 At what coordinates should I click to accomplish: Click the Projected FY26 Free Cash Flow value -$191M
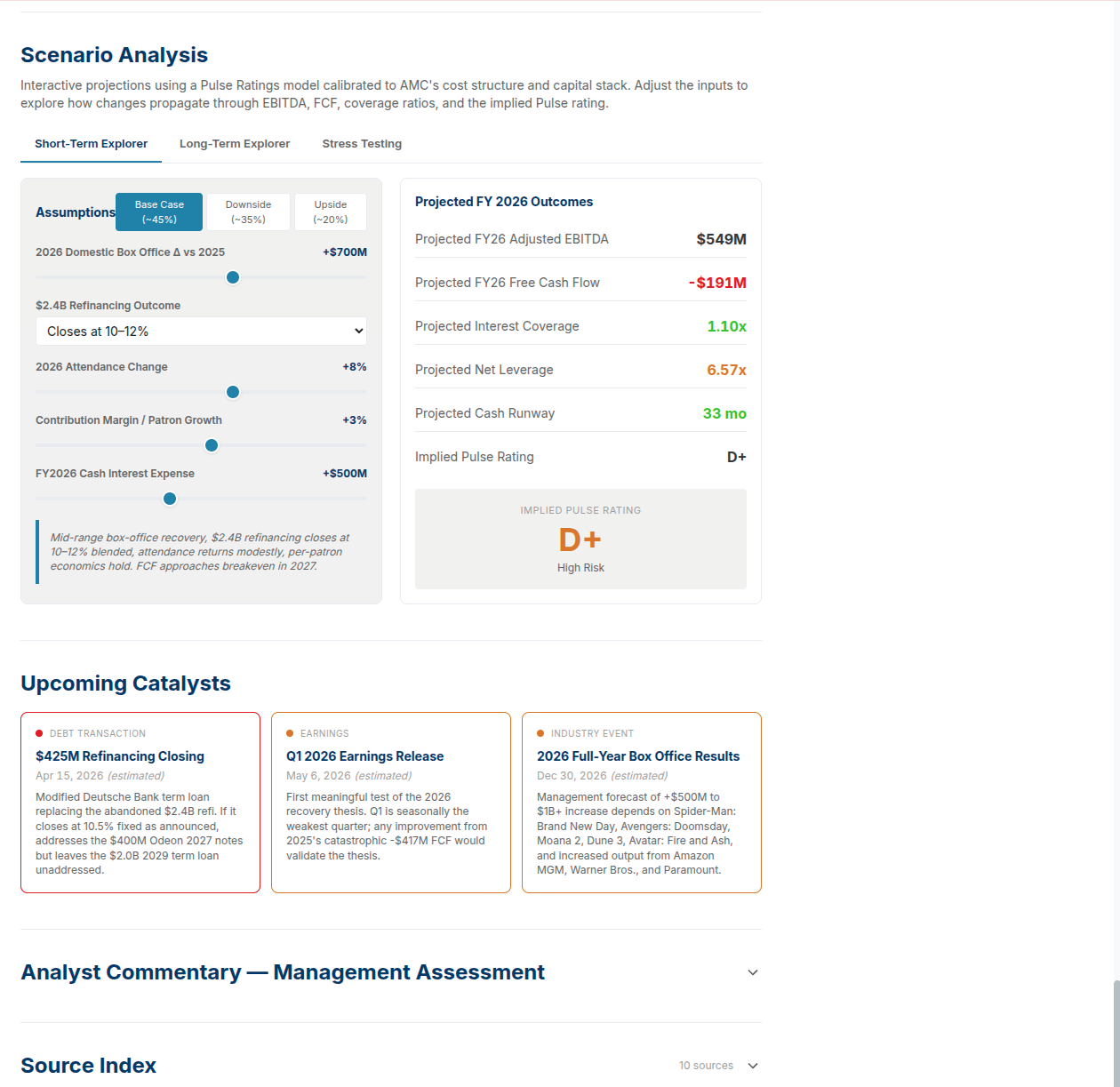tap(717, 283)
